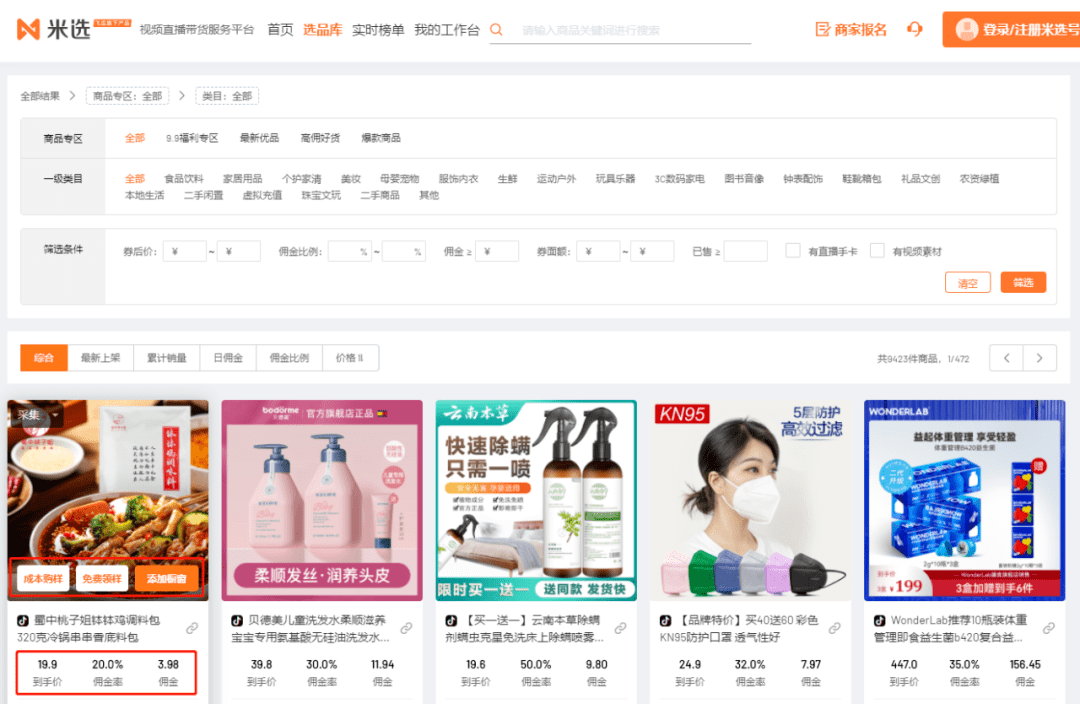Click the 筛选 button
This screenshot has height=704, width=1080.
(x=1024, y=282)
